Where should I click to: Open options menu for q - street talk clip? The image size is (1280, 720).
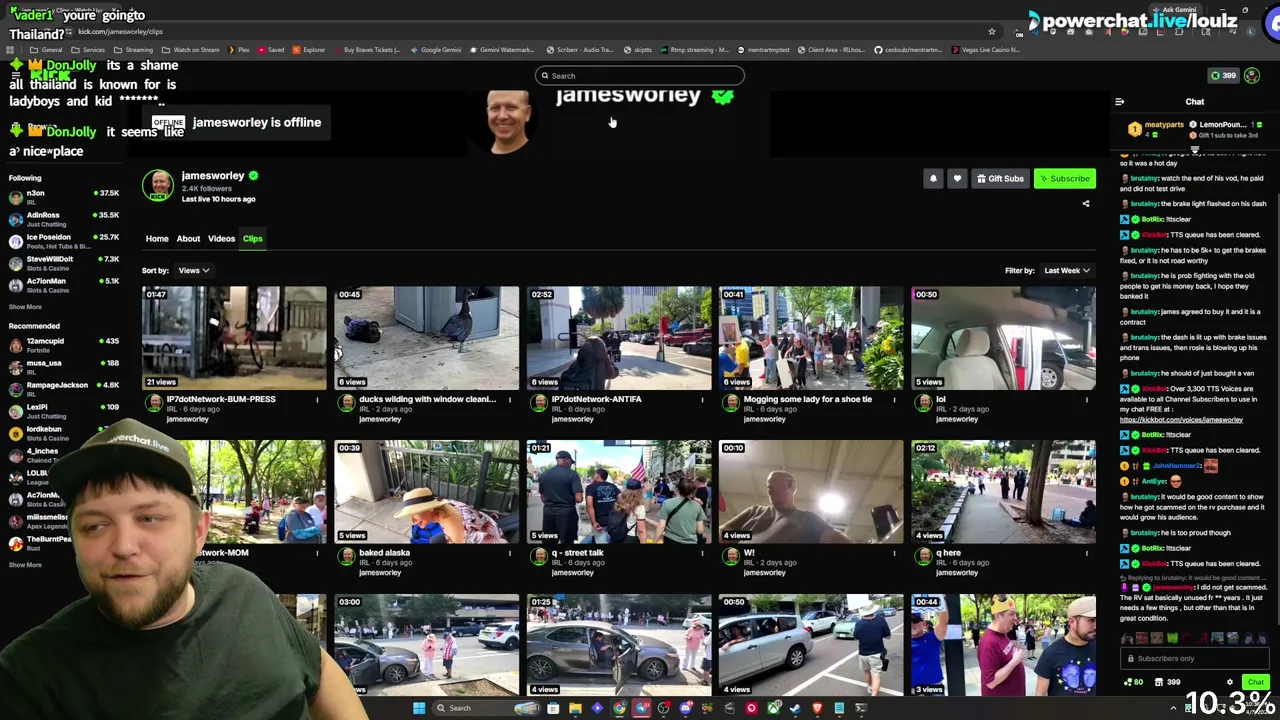point(701,553)
